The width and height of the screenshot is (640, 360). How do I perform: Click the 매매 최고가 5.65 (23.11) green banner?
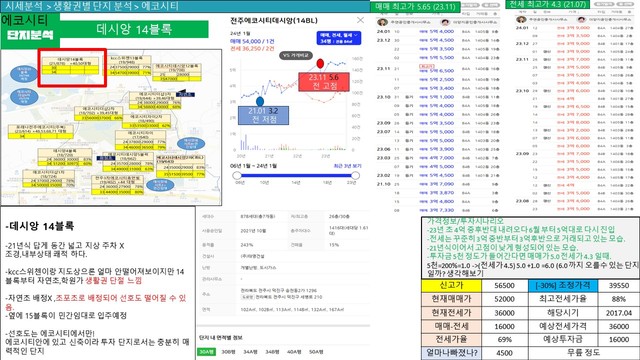click(x=416, y=7)
